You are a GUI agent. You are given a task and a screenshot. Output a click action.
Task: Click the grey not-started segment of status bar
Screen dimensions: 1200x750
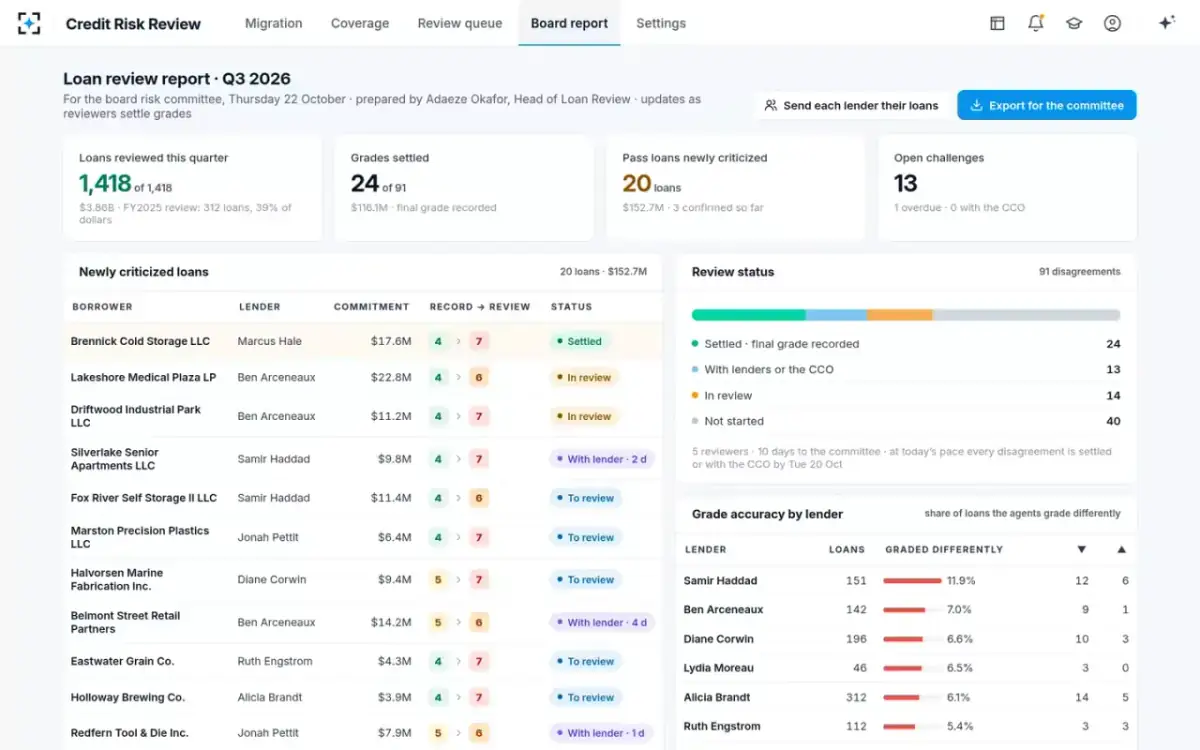1026,315
